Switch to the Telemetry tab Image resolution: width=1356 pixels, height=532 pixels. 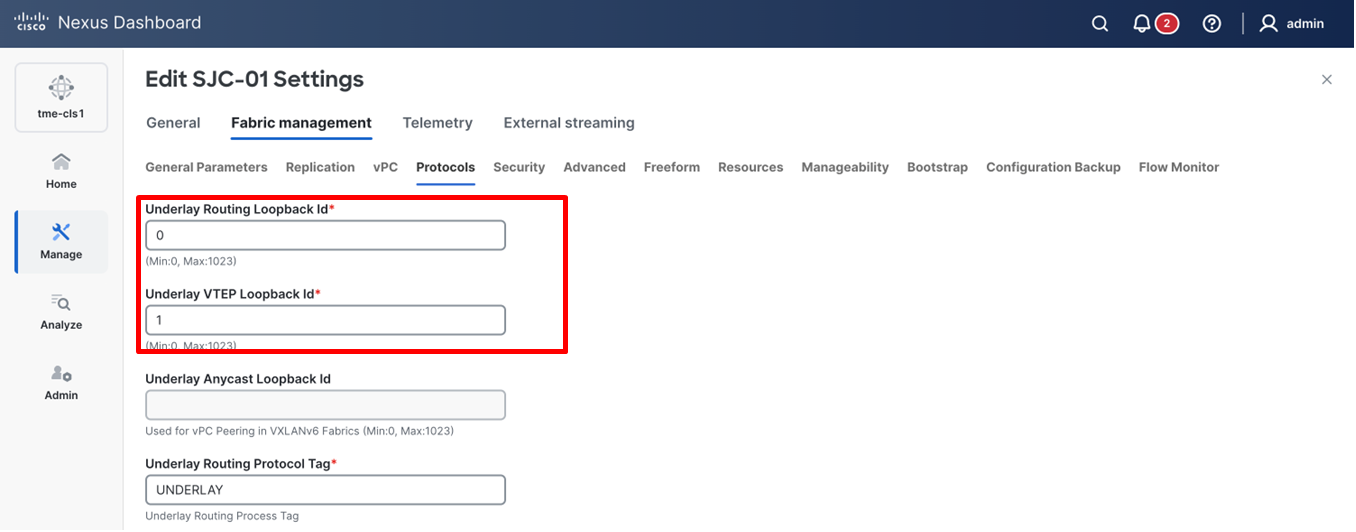(437, 123)
